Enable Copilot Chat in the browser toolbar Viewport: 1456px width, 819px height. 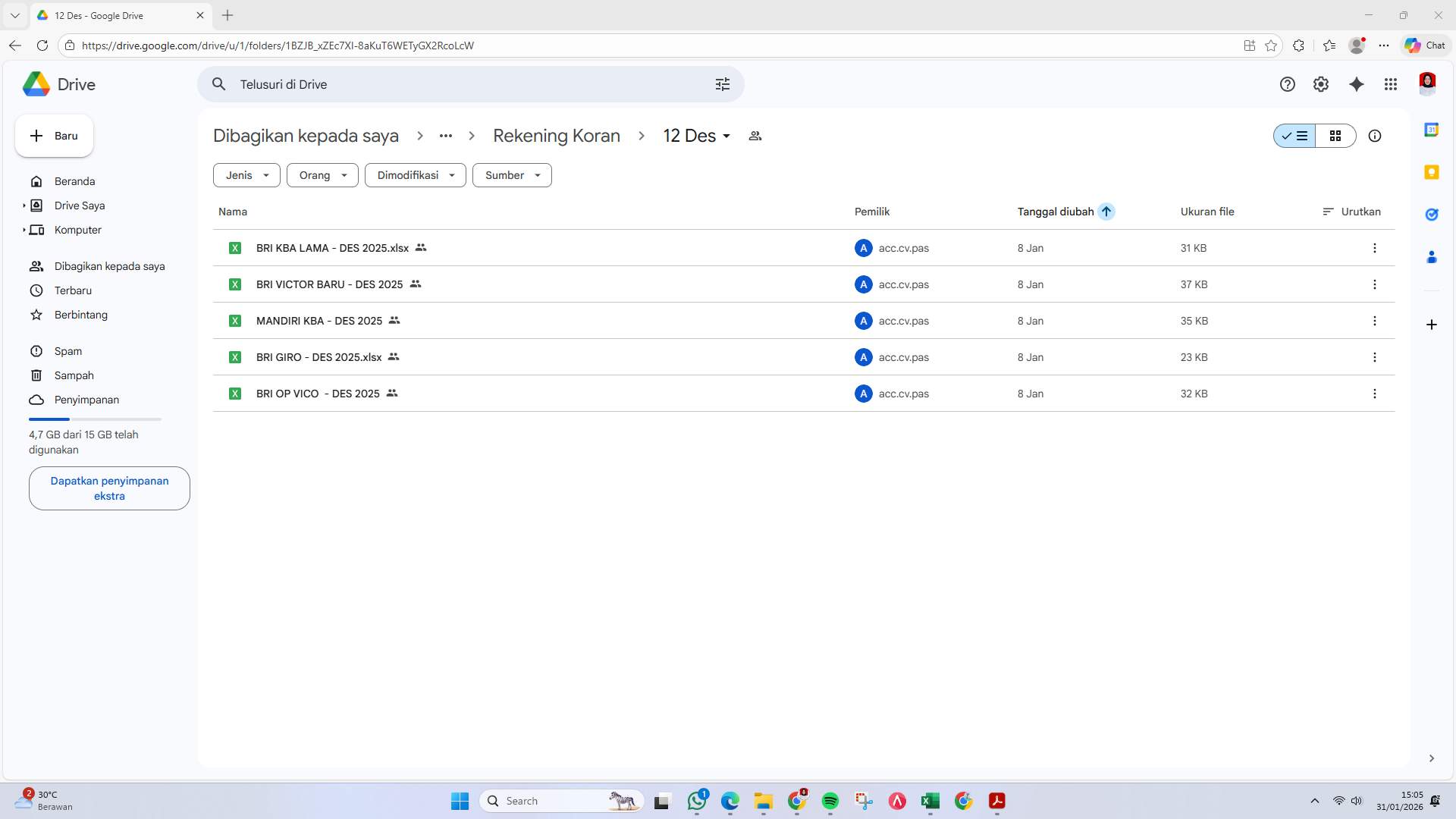(1423, 45)
